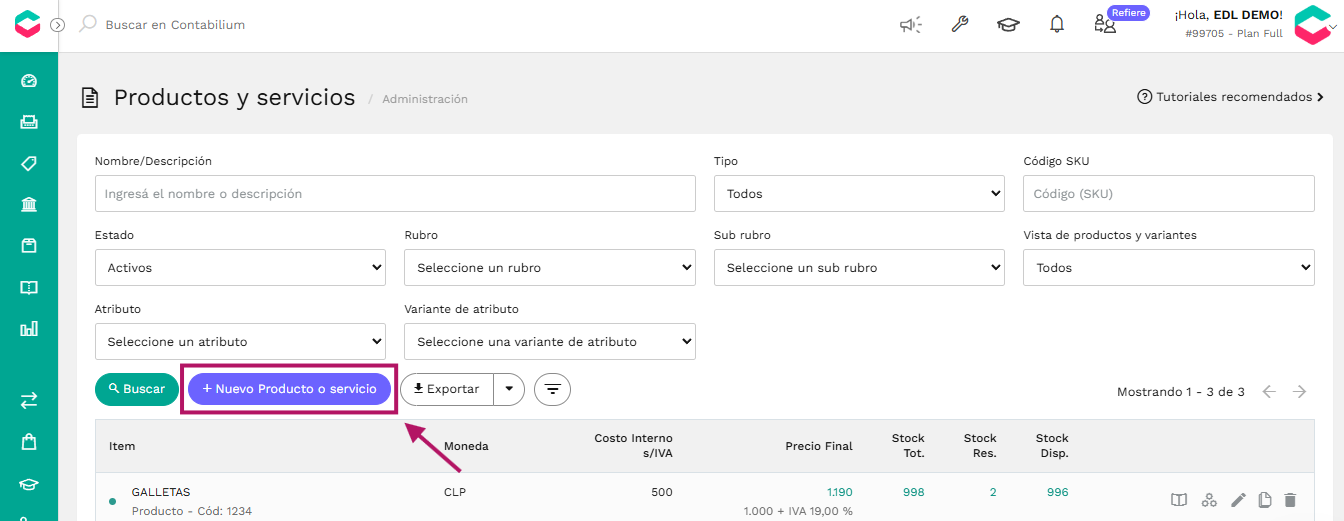1344x521 pixels.
Task: Open the bank building icon in the sidebar
Action: pyautogui.click(x=29, y=205)
